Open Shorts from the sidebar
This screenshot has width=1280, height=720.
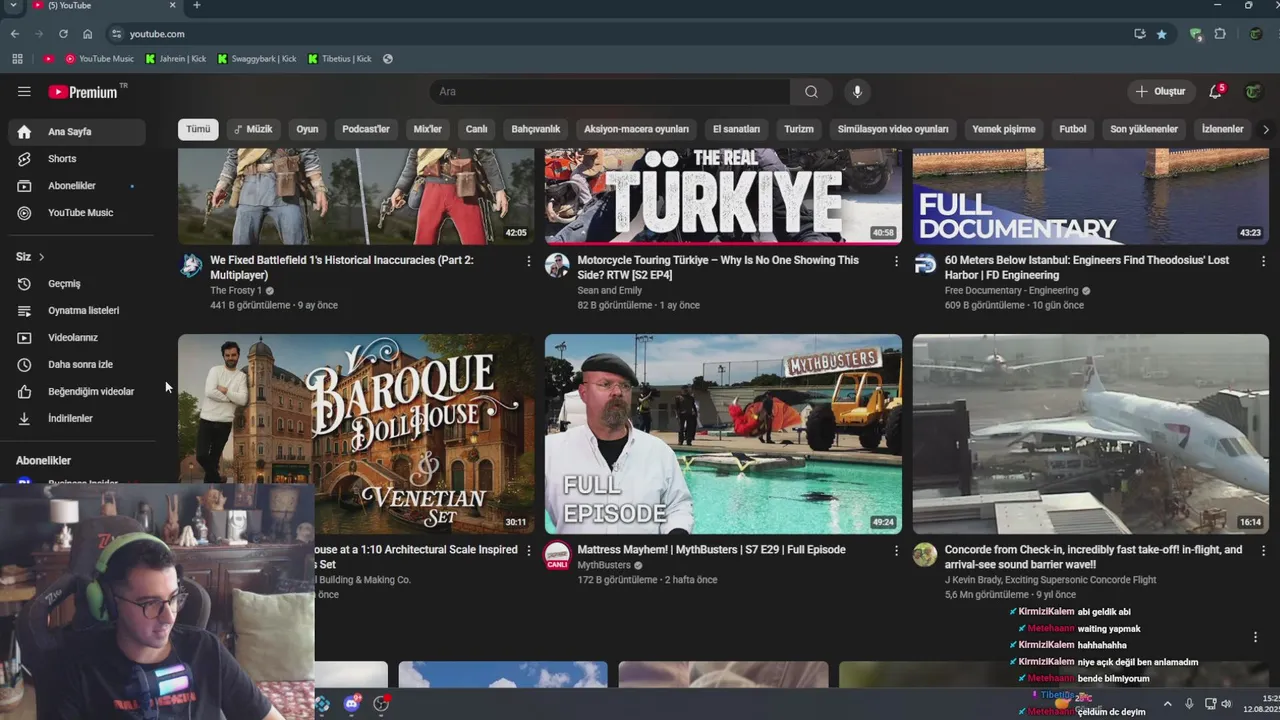(78, 159)
